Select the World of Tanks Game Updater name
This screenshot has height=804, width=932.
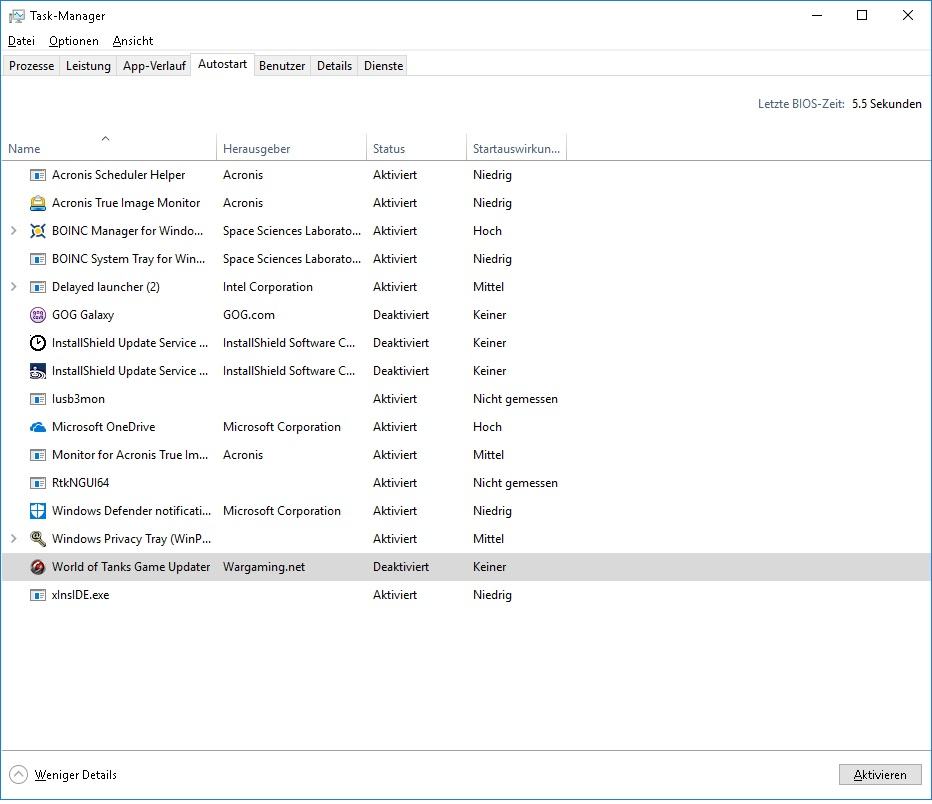tap(131, 567)
